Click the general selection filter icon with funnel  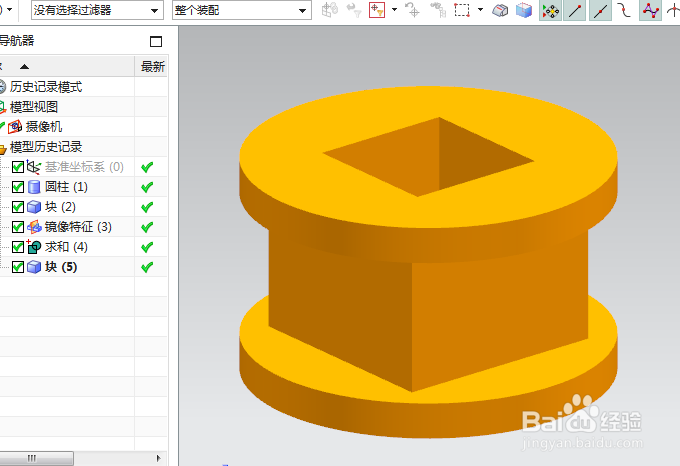point(377,10)
